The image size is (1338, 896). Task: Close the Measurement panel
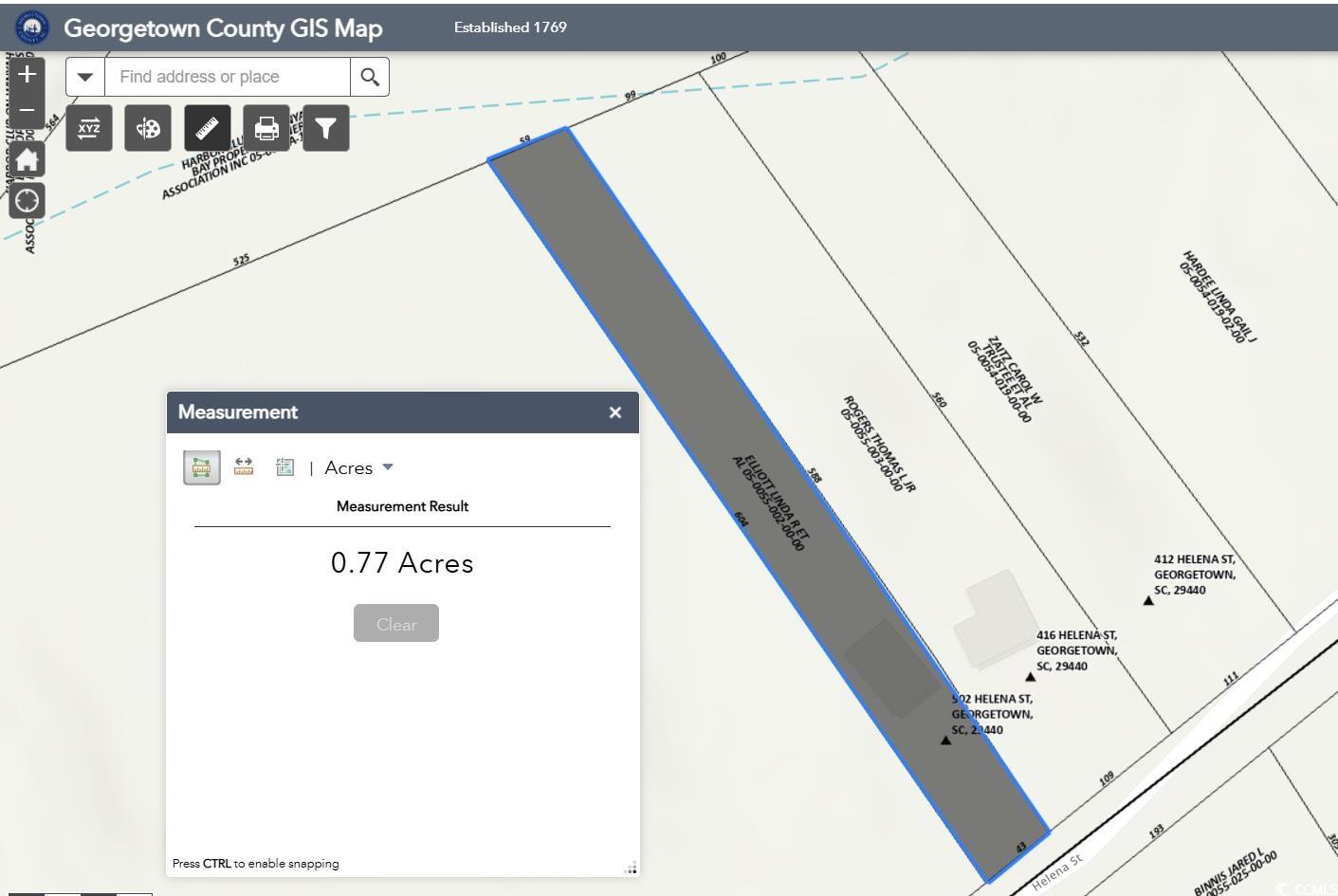[615, 412]
